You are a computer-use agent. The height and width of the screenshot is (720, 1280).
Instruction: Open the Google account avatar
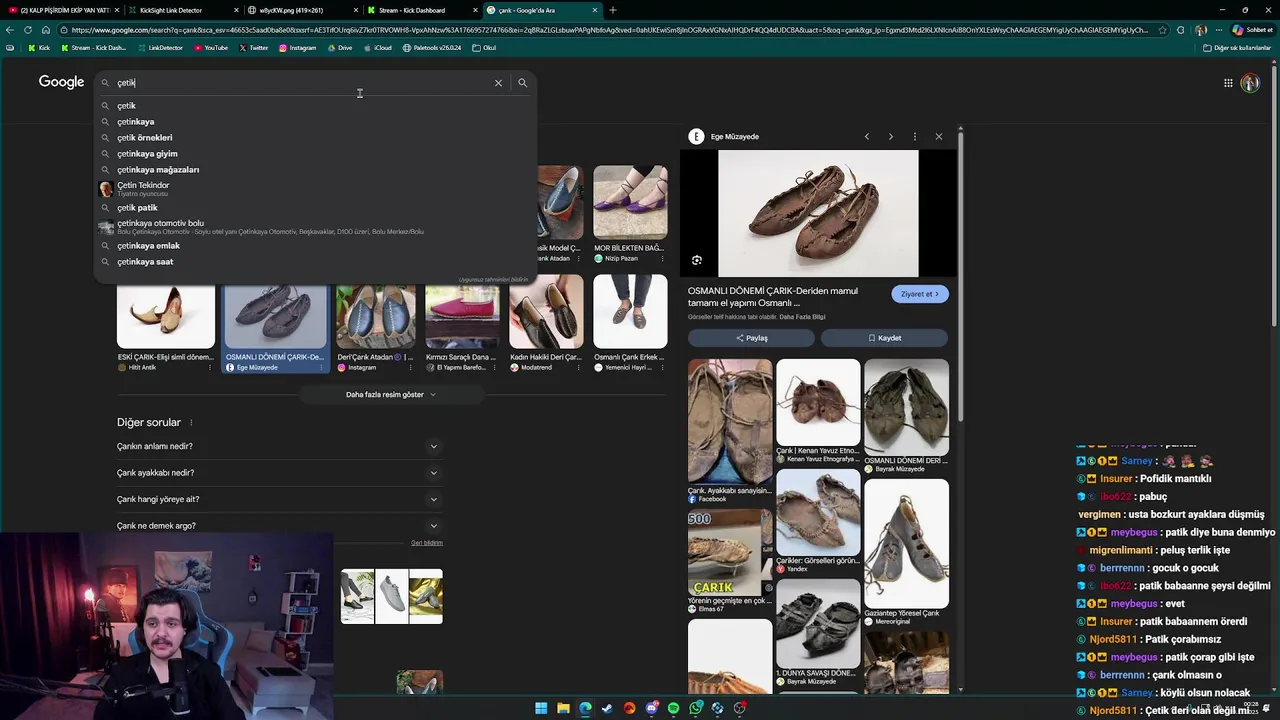[x=1250, y=83]
